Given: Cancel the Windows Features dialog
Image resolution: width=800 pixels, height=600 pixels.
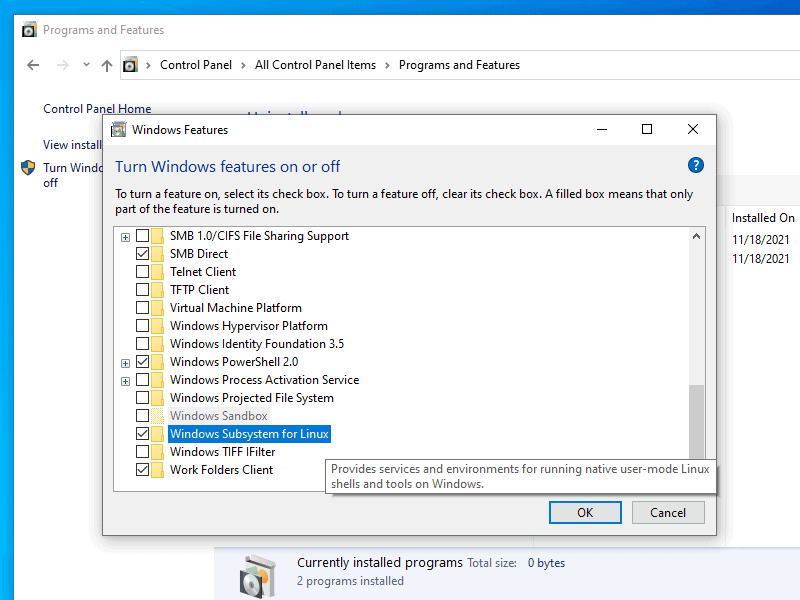Looking at the screenshot, I should (x=668, y=512).
